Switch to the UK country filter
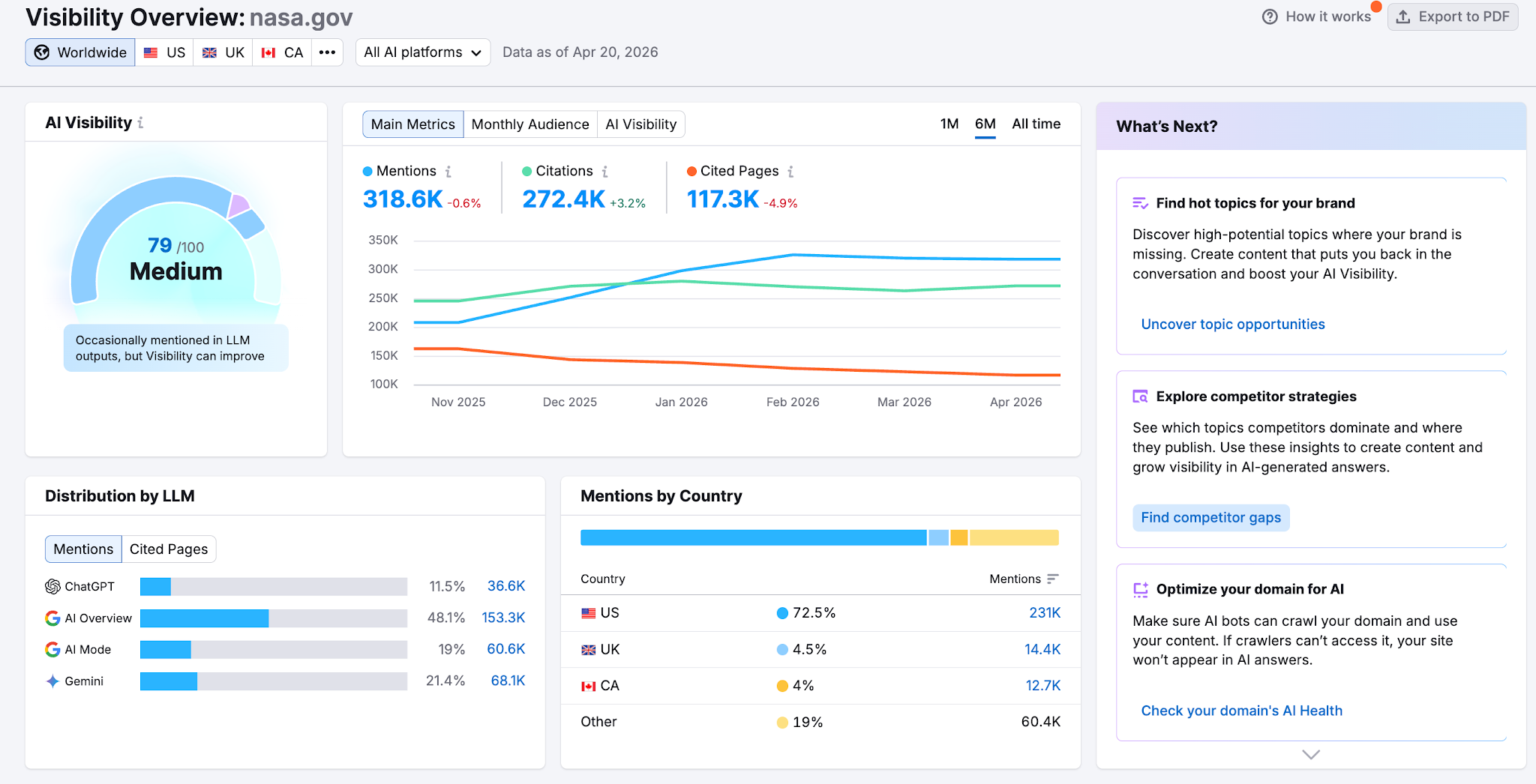The width and height of the screenshot is (1536, 784). [222, 52]
